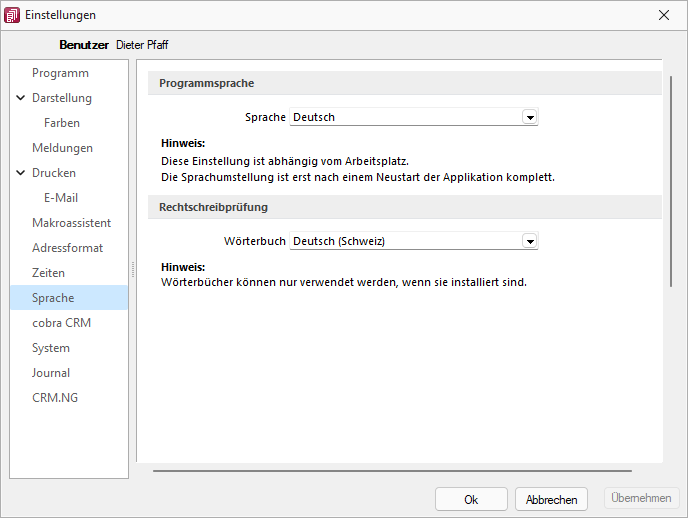This screenshot has height=518, width=688.
Task: Select cobra CRM in the sidebar
Action: coord(61,323)
